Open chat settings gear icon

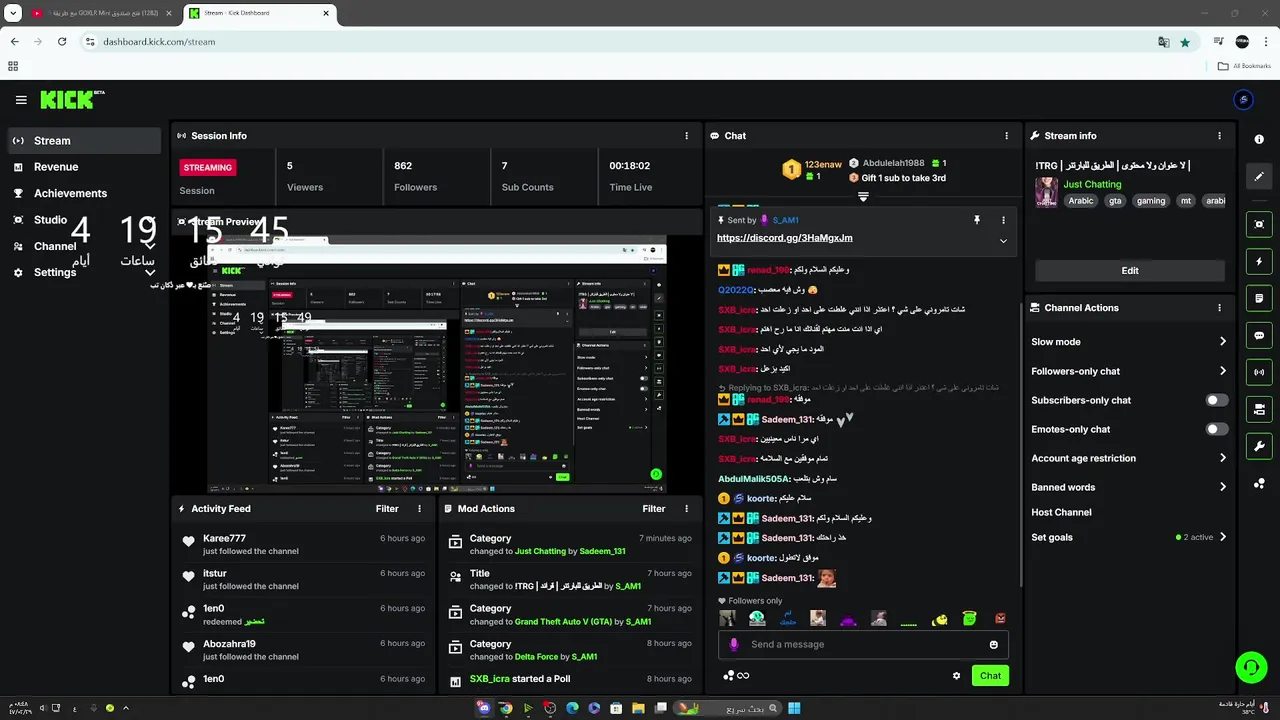(x=956, y=676)
